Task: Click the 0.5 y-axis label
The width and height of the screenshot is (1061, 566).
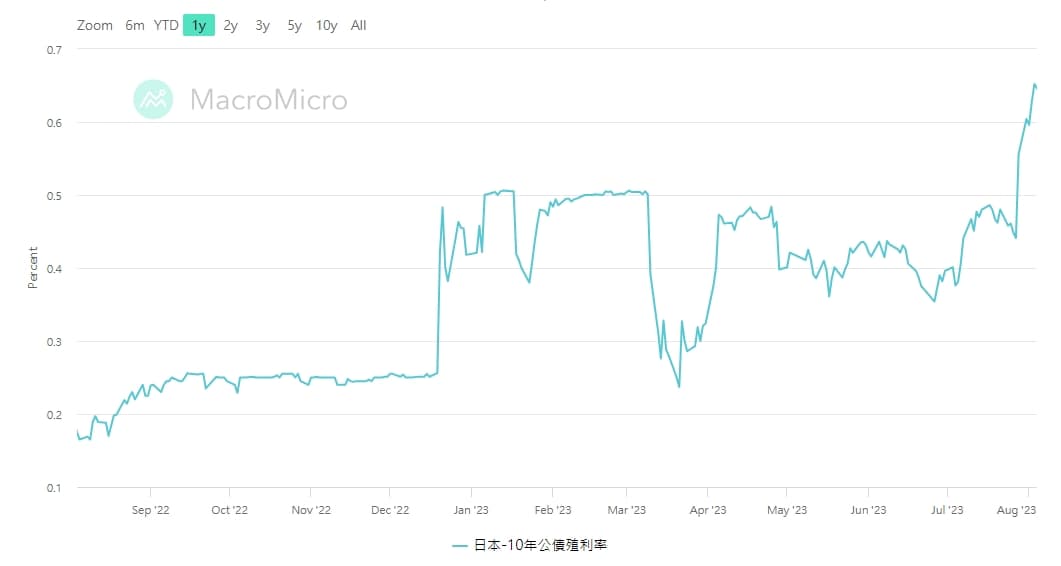Action: [55, 196]
